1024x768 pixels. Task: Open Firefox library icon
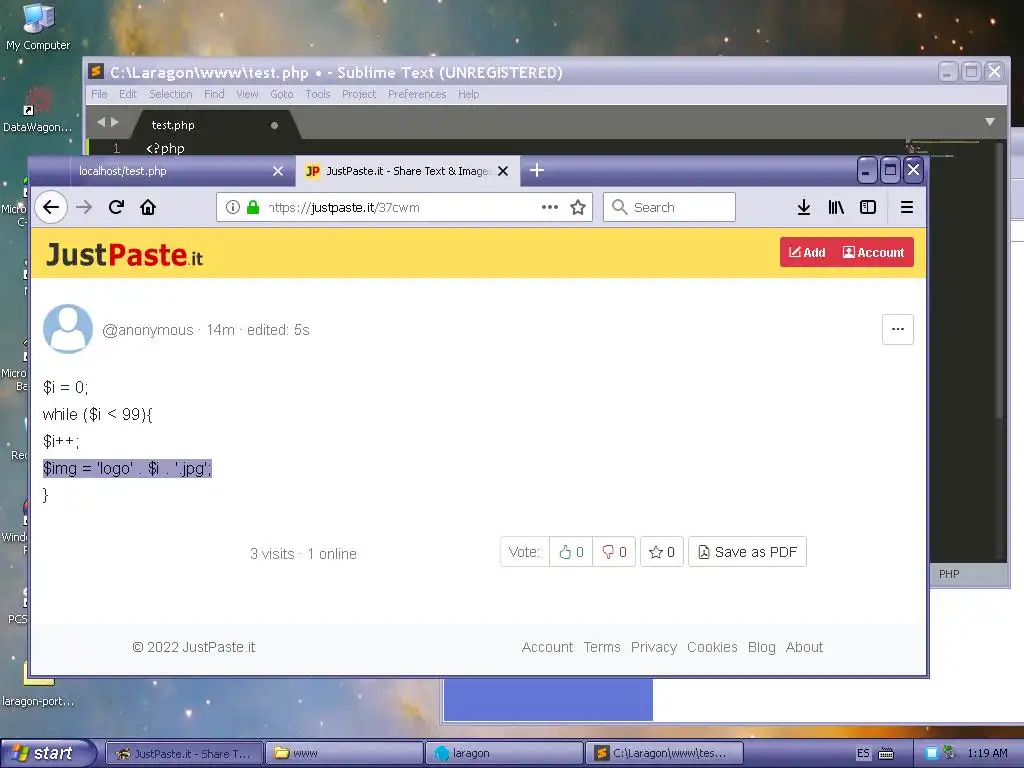coord(836,208)
